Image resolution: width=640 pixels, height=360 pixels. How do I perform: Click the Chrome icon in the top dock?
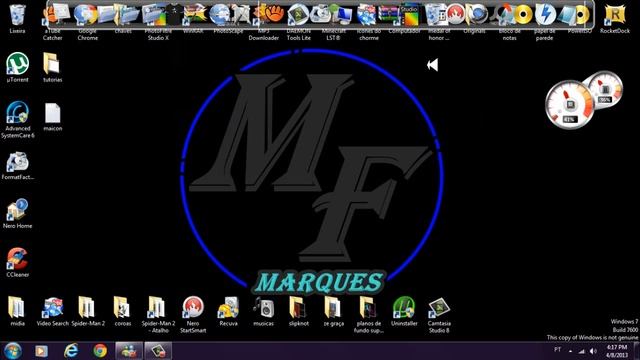pos(85,14)
